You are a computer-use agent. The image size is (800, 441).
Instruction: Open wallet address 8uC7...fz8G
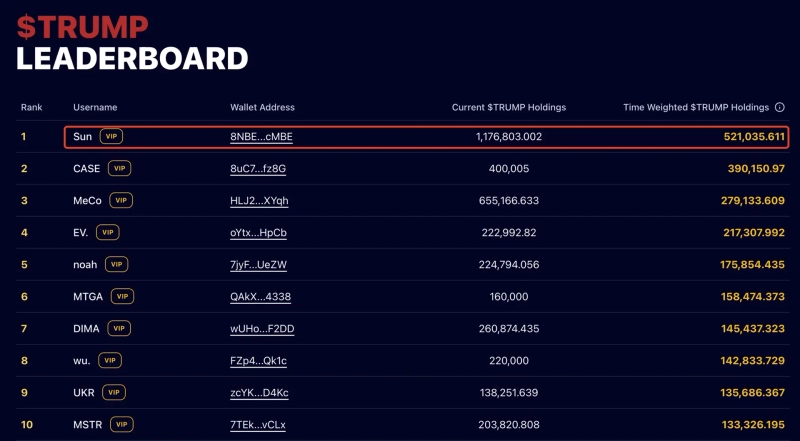(258, 168)
